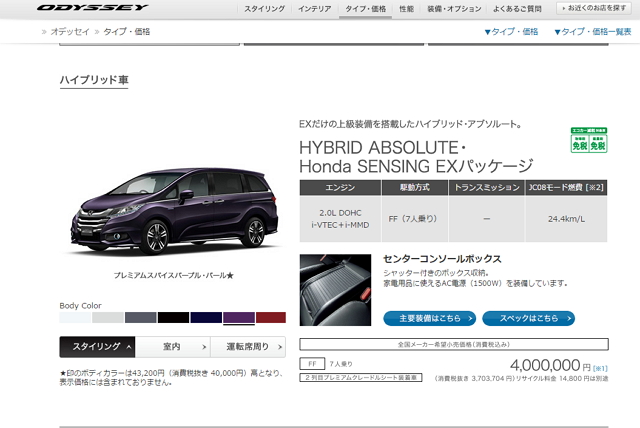Open the 性能 nav menu item

(407, 9)
